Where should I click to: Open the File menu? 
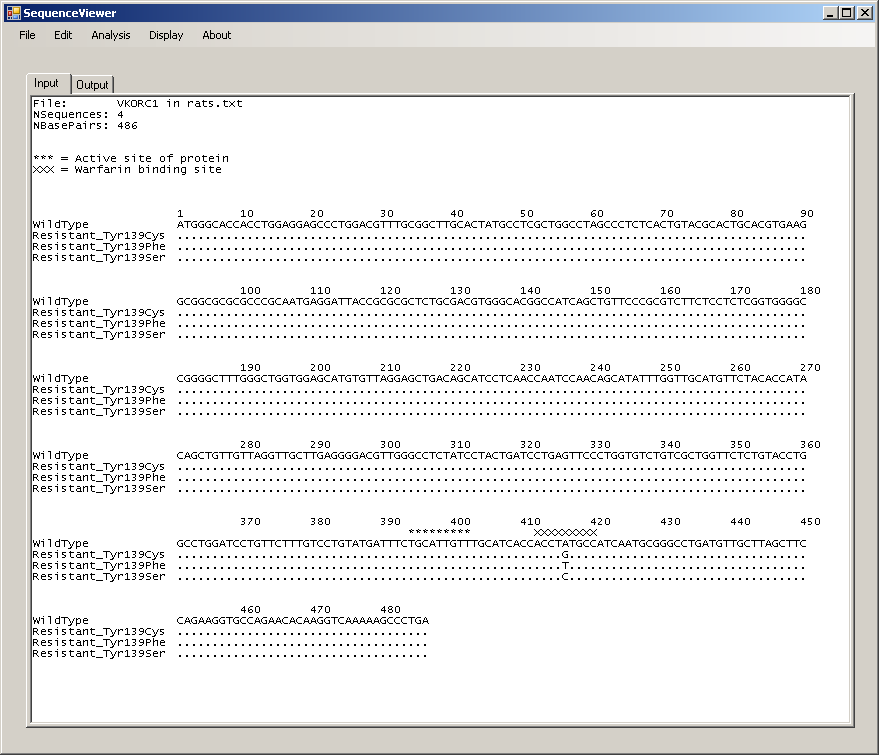pyautogui.click(x=27, y=35)
